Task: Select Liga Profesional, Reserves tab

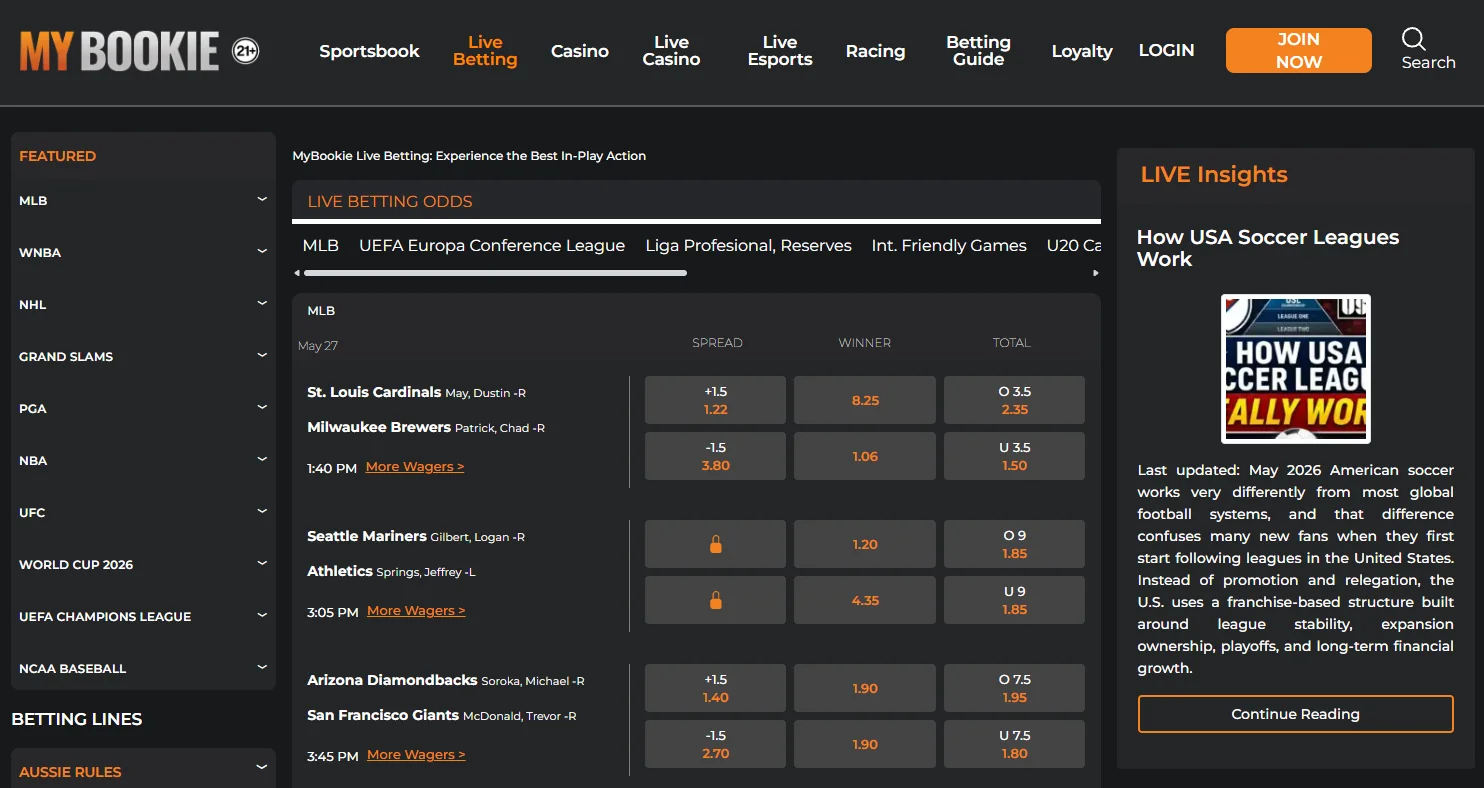Action: click(x=748, y=245)
